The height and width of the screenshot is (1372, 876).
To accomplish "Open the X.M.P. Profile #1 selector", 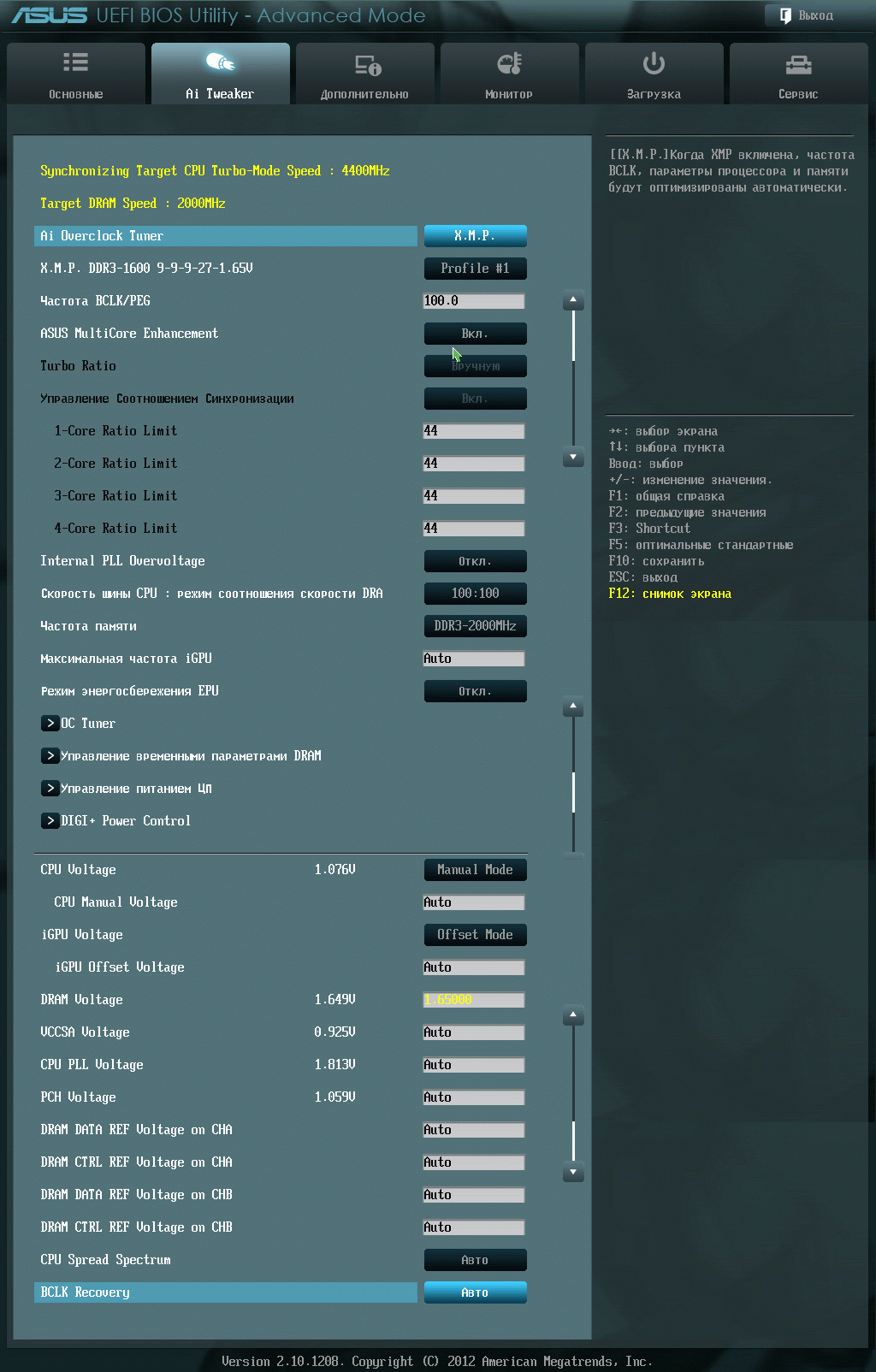I will 475,269.
